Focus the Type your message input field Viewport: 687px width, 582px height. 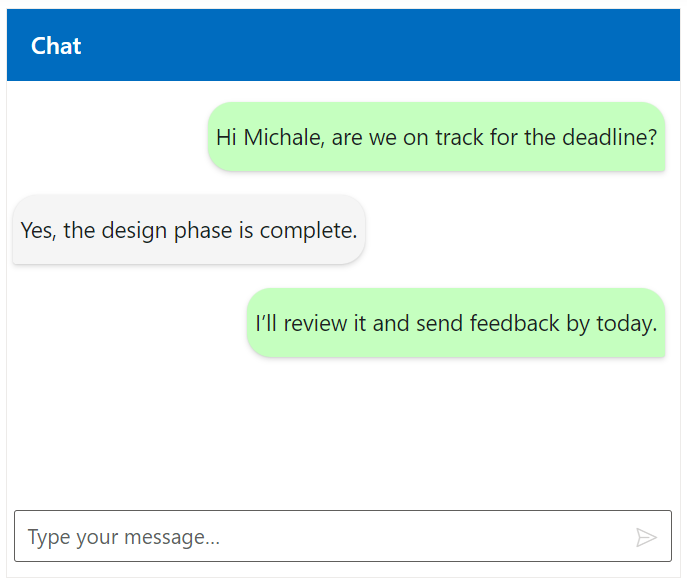(x=320, y=537)
